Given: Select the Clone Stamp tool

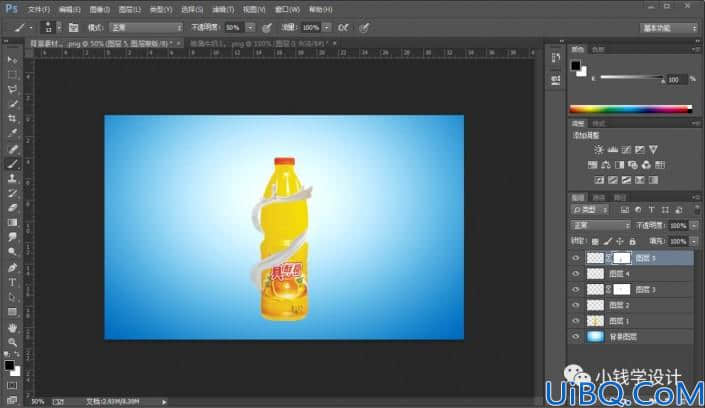Looking at the screenshot, I should [x=12, y=178].
